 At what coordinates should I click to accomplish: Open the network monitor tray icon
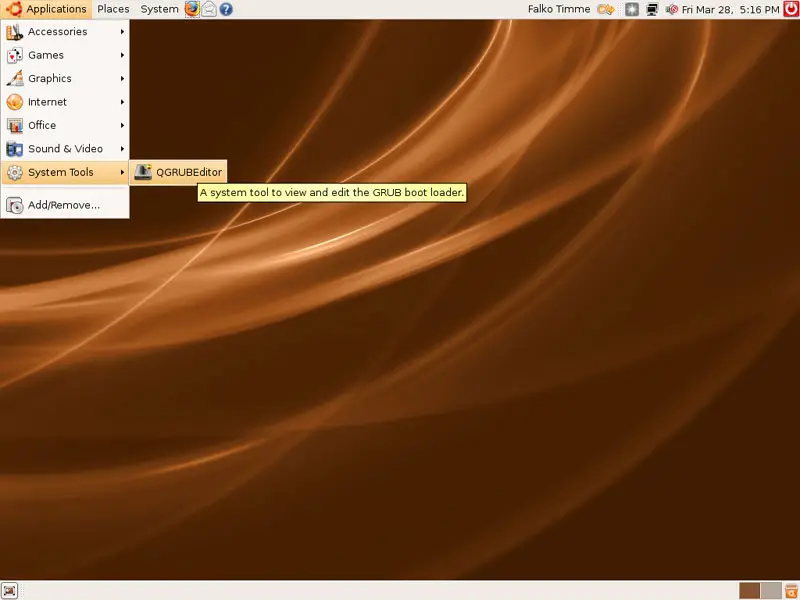coord(652,9)
